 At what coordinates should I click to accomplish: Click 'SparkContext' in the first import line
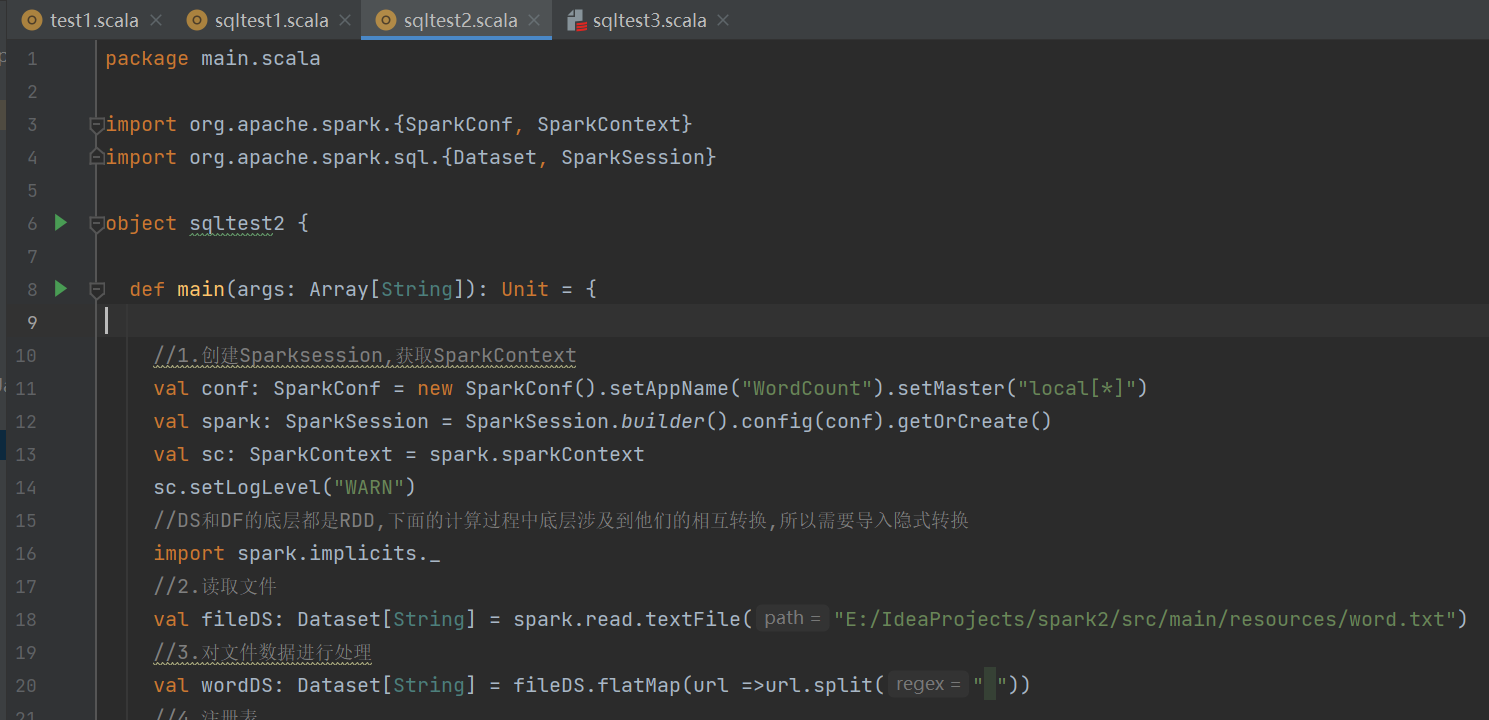click(609, 124)
